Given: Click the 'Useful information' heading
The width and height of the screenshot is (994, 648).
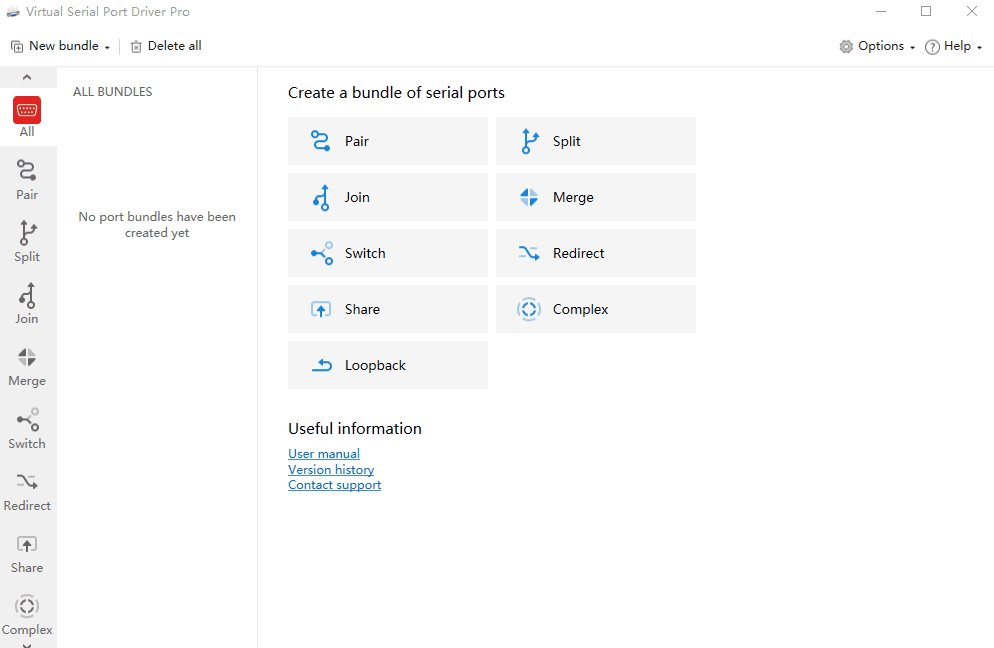Looking at the screenshot, I should [355, 429].
